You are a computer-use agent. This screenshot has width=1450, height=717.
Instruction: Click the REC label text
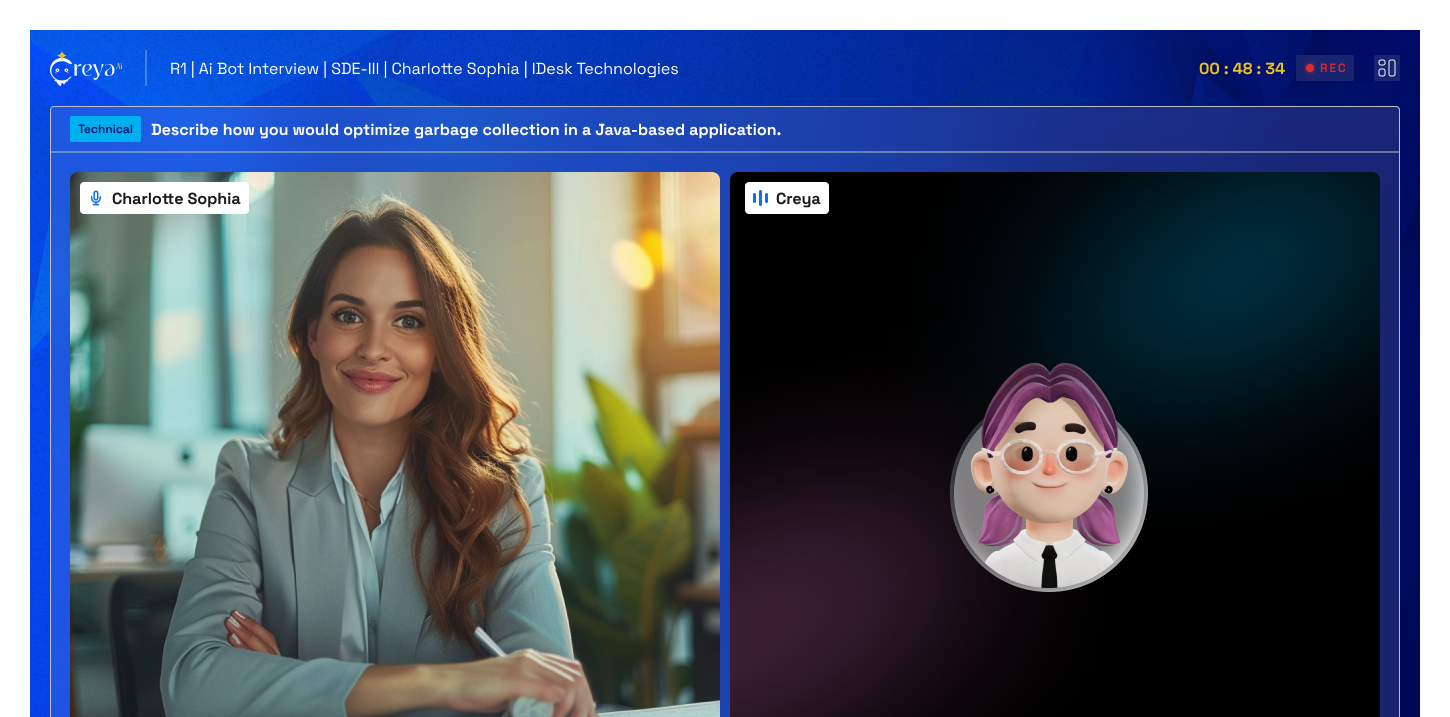(1333, 68)
